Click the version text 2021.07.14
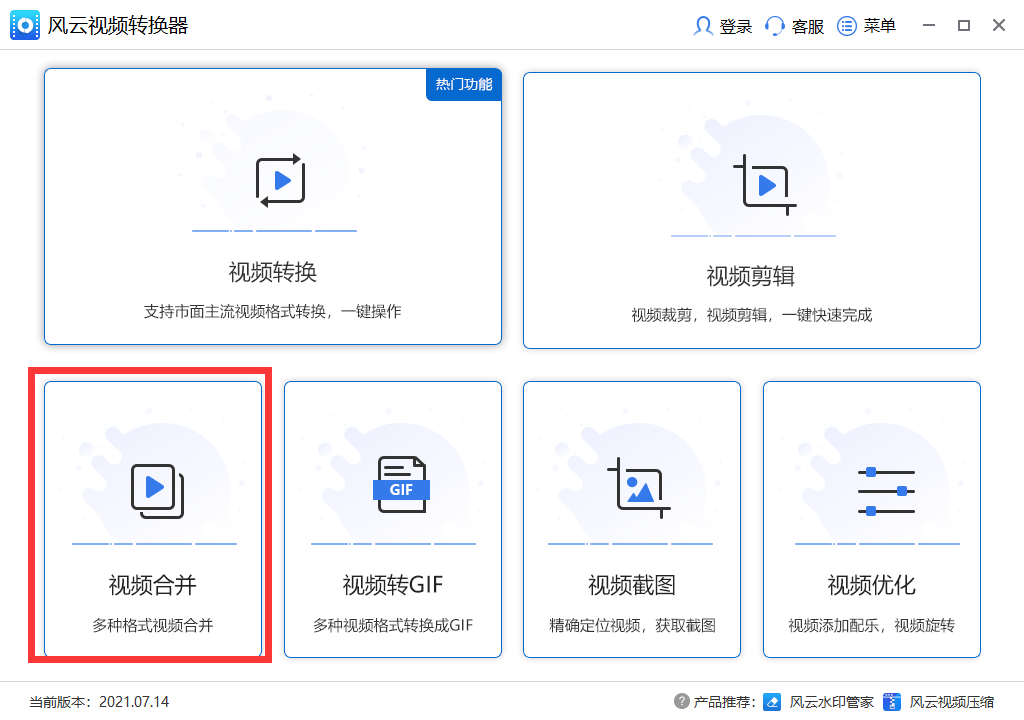1024x720 pixels. coord(134,702)
